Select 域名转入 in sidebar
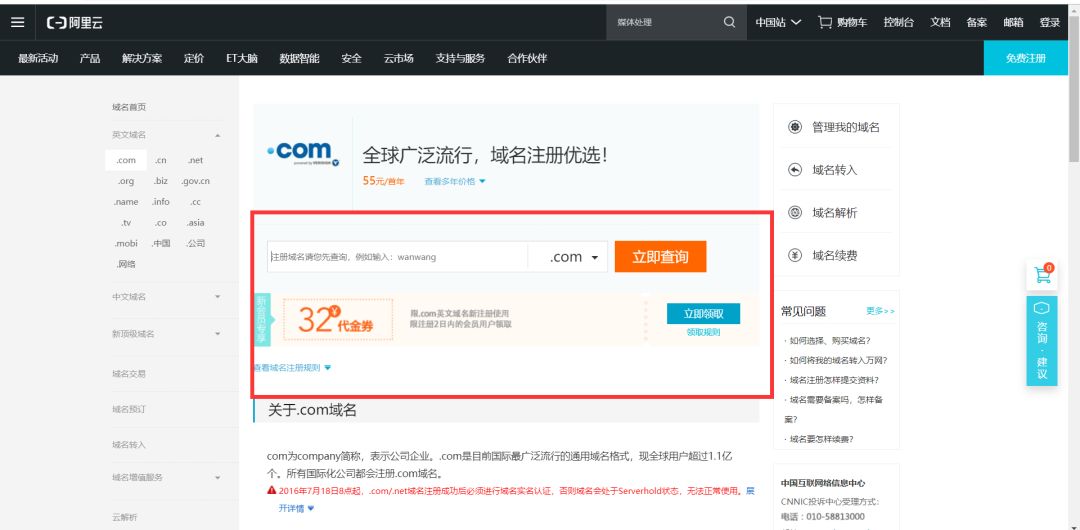The width and height of the screenshot is (1080, 530). click(129, 445)
